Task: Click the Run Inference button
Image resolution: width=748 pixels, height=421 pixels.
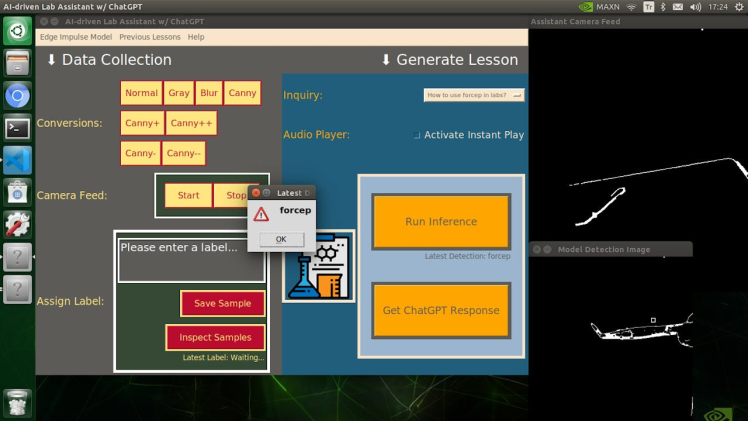Action: pos(441,222)
